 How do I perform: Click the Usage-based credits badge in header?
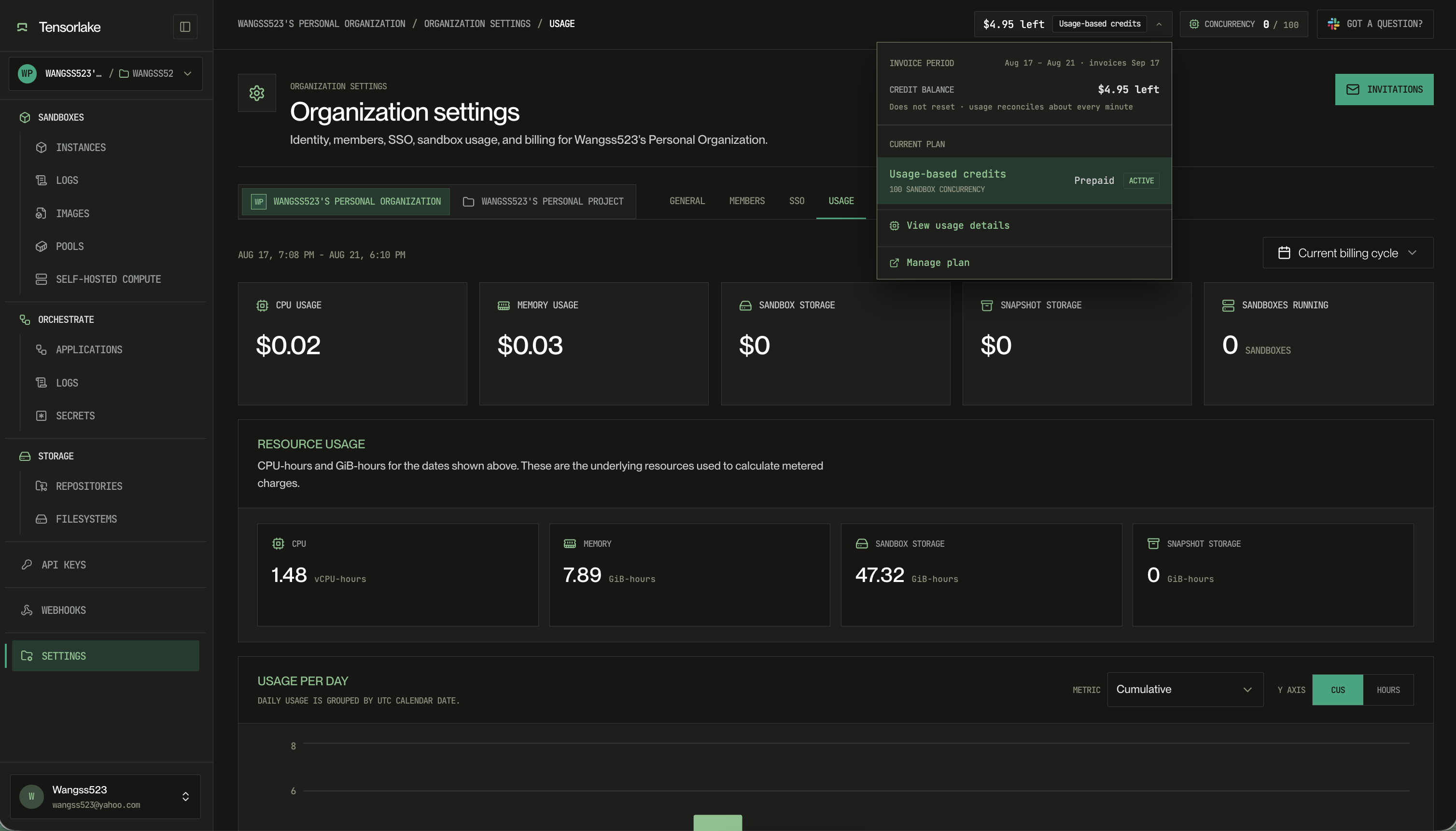pyautogui.click(x=1099, y=24)
